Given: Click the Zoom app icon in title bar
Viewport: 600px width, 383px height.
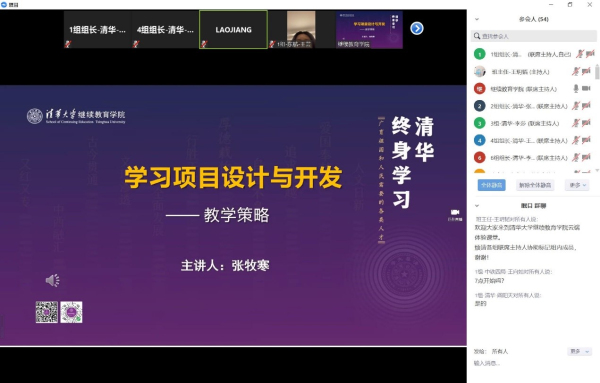Looking at the screenshot, I should [4, 5].
